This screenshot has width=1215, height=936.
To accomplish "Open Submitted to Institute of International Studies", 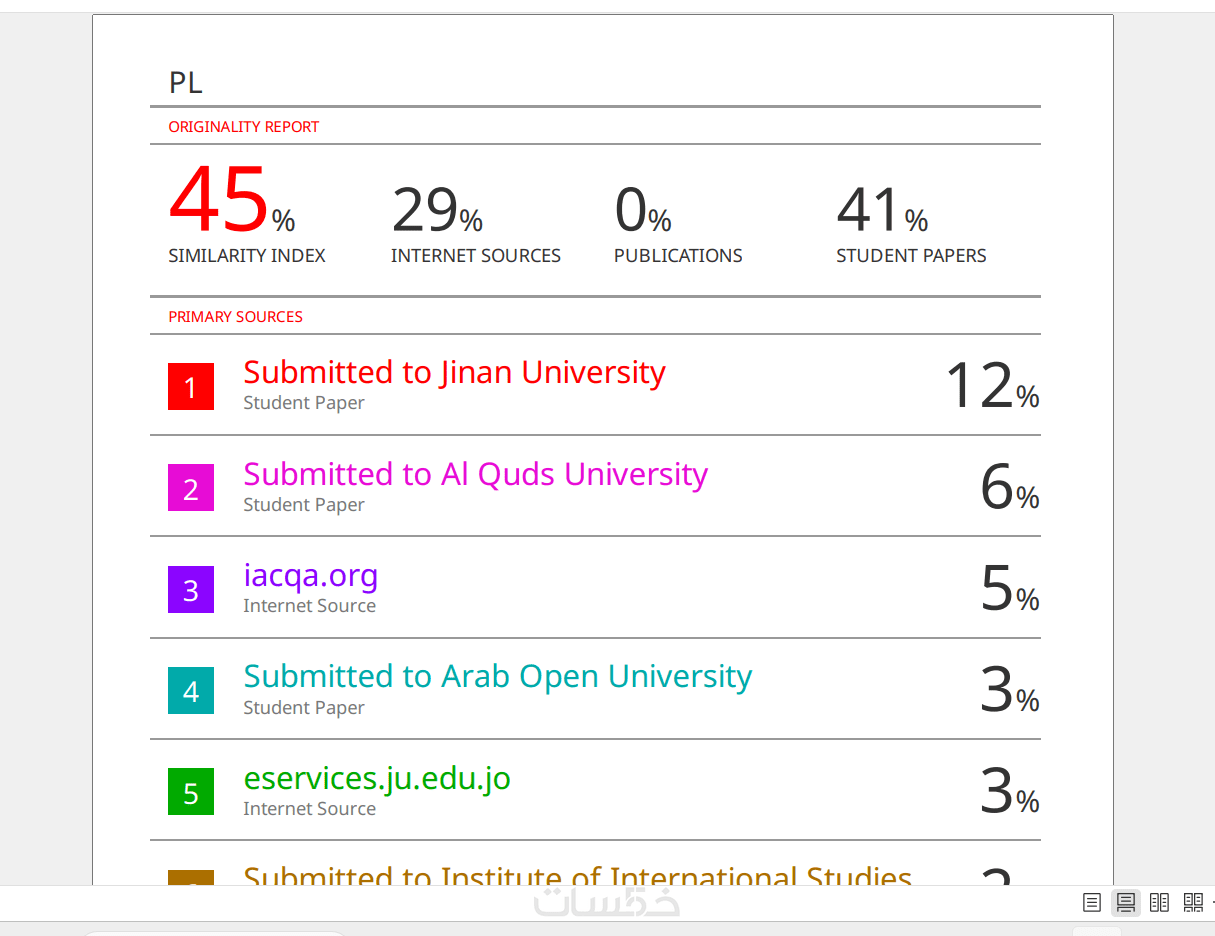I will pyautogui.click(x=577, y=875).
